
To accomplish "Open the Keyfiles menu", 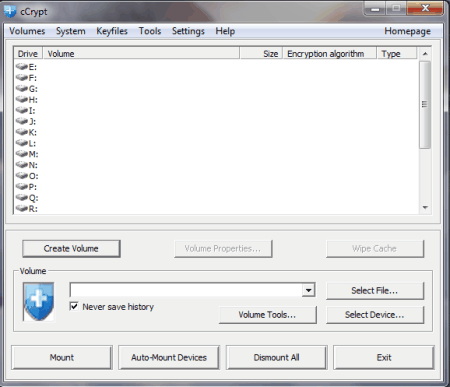I will (x=112, y=31).
